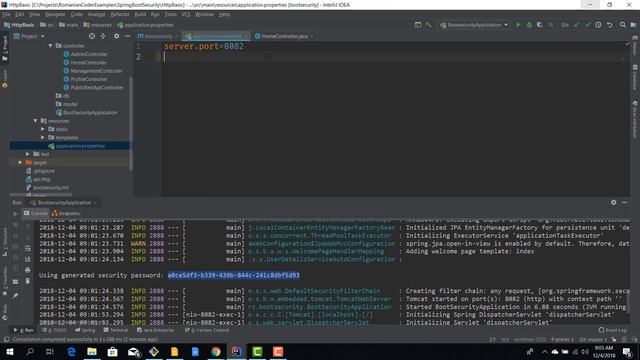Click the resources breadcrumb in the navigation bar
The height and width of the screenshot is (360, 640).
pos(98,25)
